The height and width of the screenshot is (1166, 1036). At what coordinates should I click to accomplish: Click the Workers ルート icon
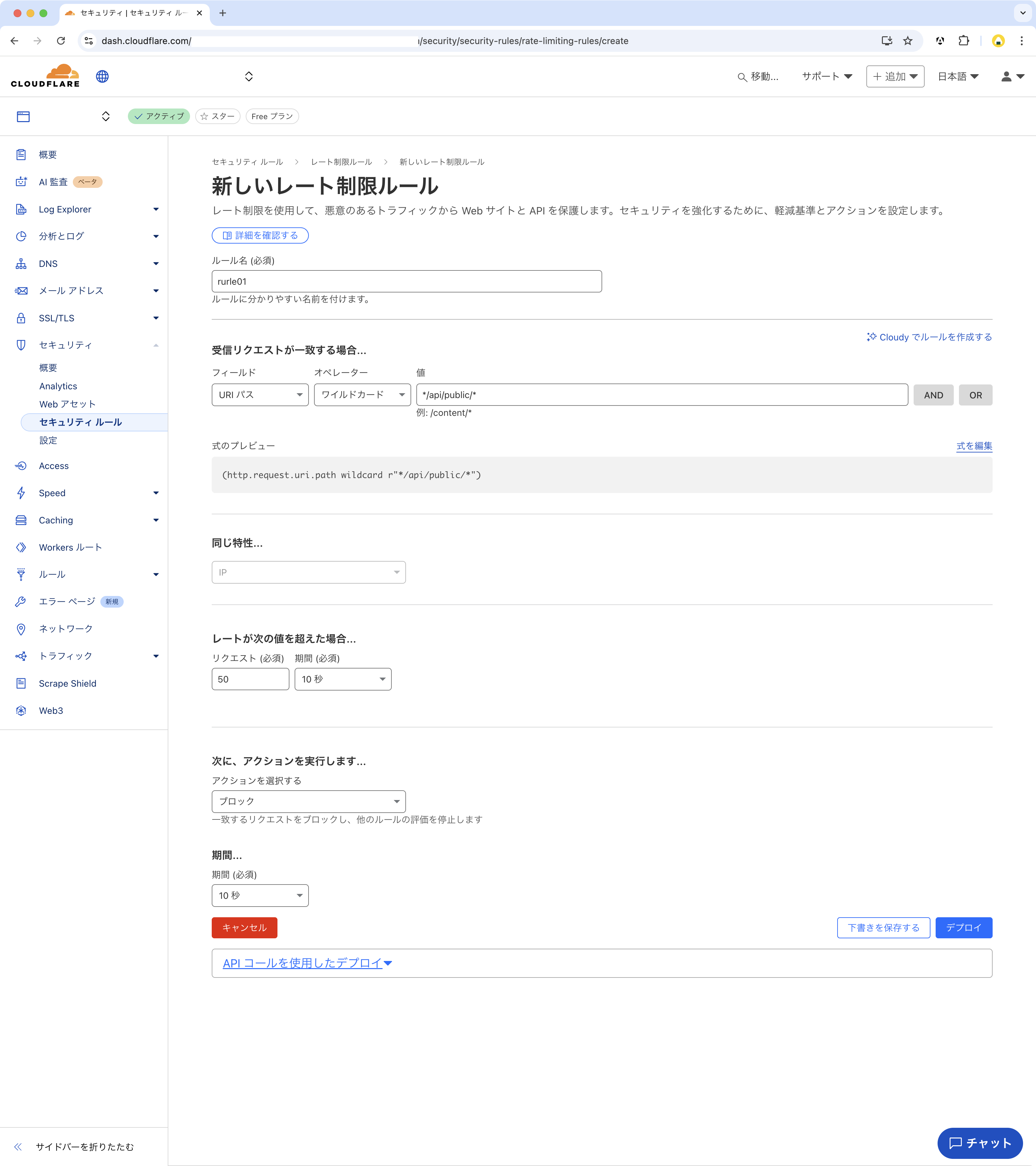pyautogui.click(x=21, y=548)
